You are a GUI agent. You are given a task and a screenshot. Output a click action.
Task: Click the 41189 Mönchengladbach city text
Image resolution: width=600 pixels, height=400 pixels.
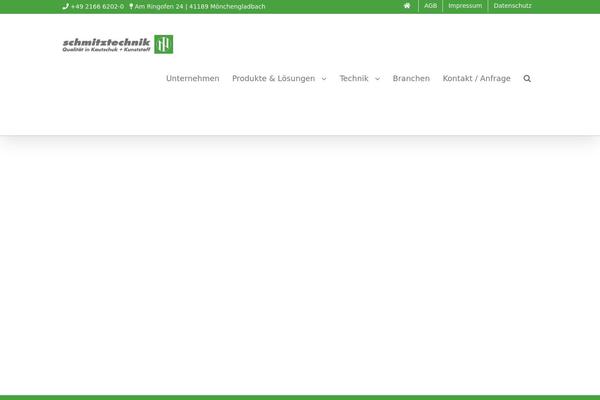228,6
